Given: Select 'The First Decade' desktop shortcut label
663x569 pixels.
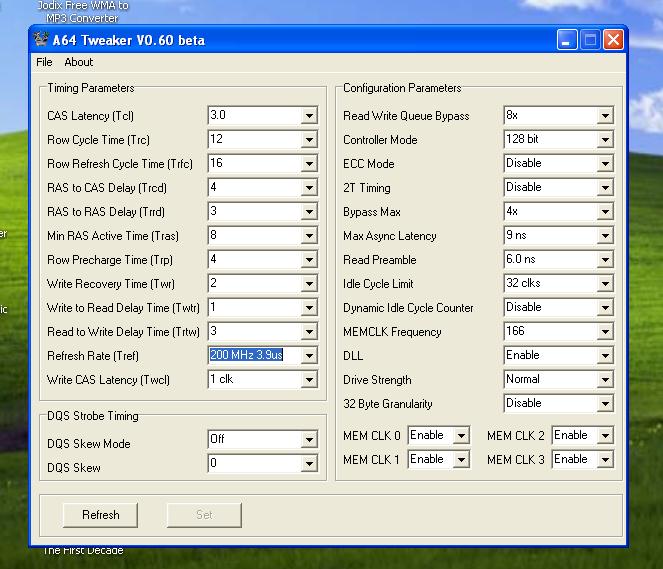Looking at the screenshot, I should [x=83, y=550].
